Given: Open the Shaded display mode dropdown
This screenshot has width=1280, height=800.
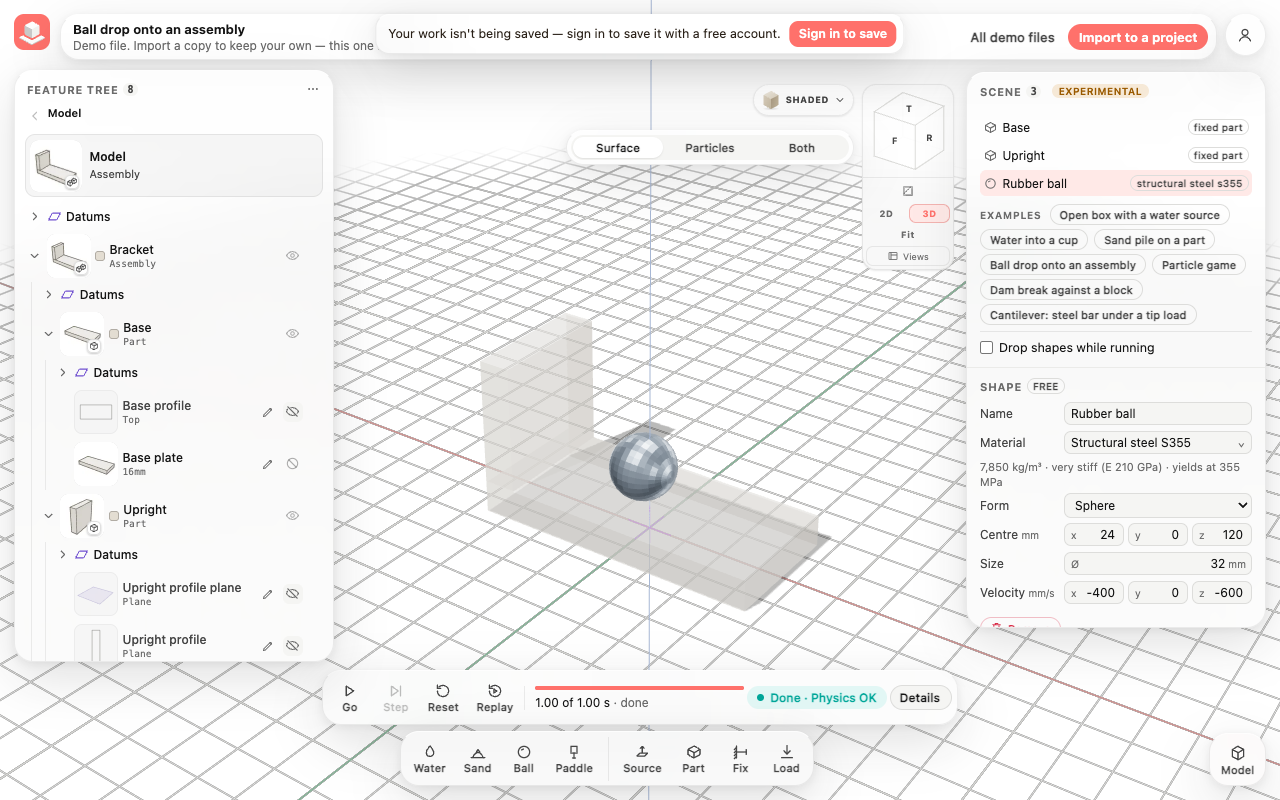Looking at the screenshot, I should pos(805,100).
